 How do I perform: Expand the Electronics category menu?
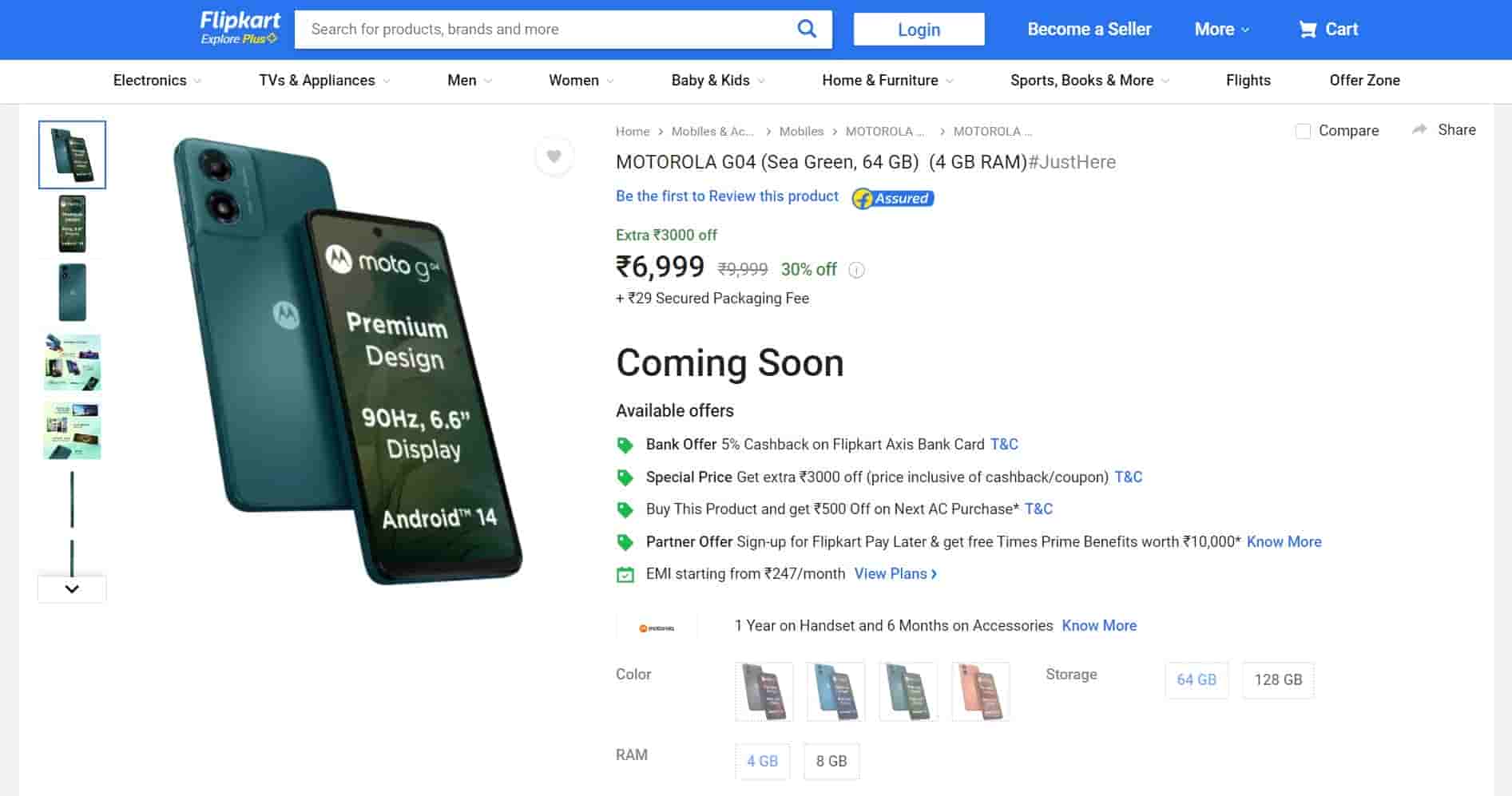tap(157, 81)
